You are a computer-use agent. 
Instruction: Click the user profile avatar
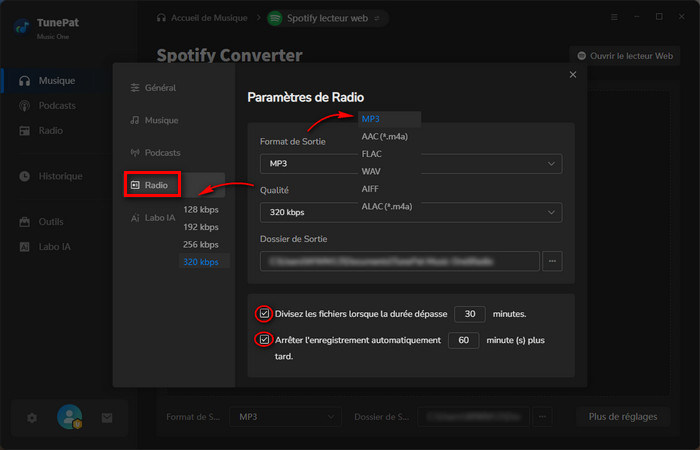(70, 417)
